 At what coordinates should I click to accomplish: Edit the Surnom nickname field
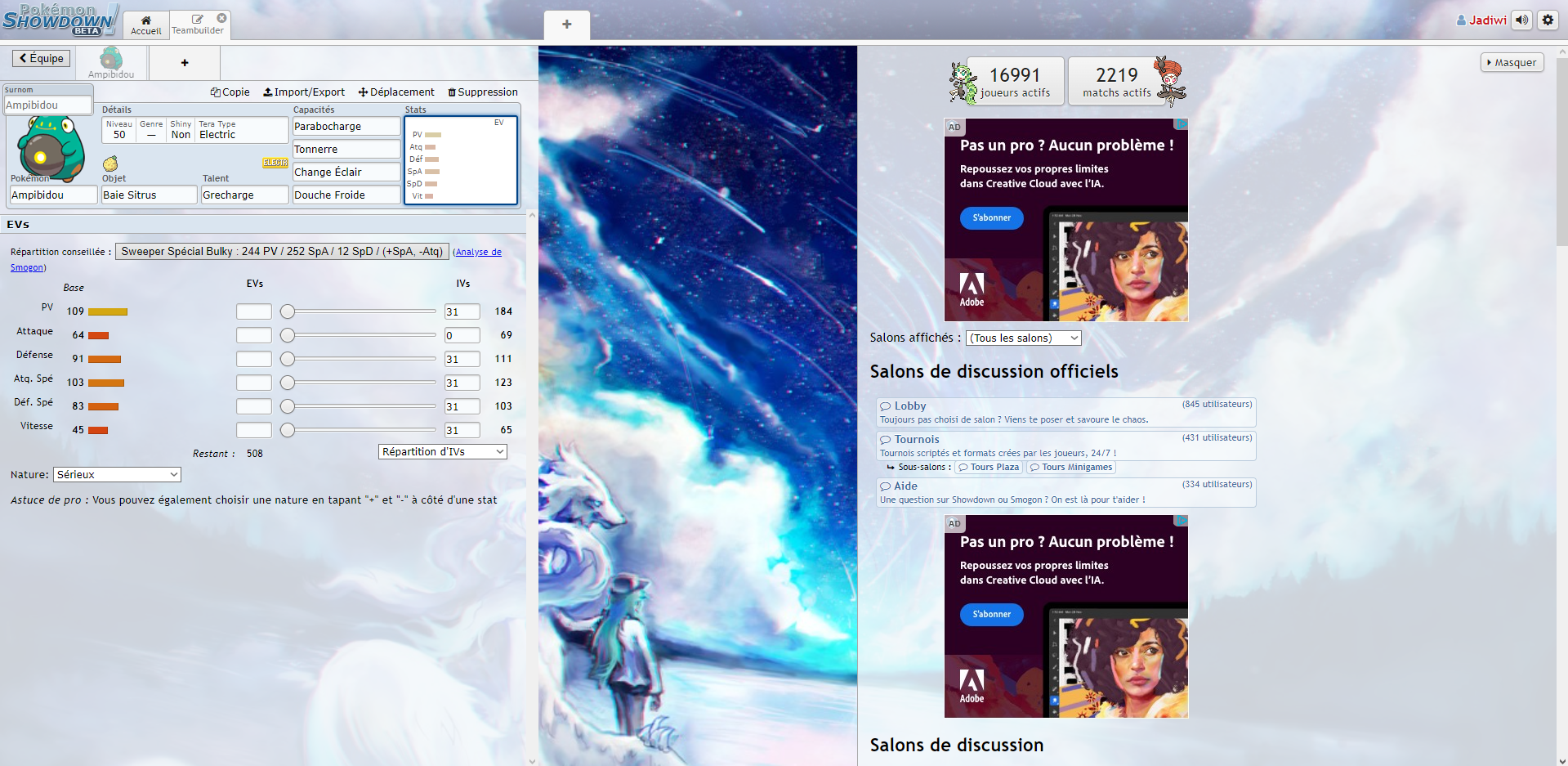point(47,105)
